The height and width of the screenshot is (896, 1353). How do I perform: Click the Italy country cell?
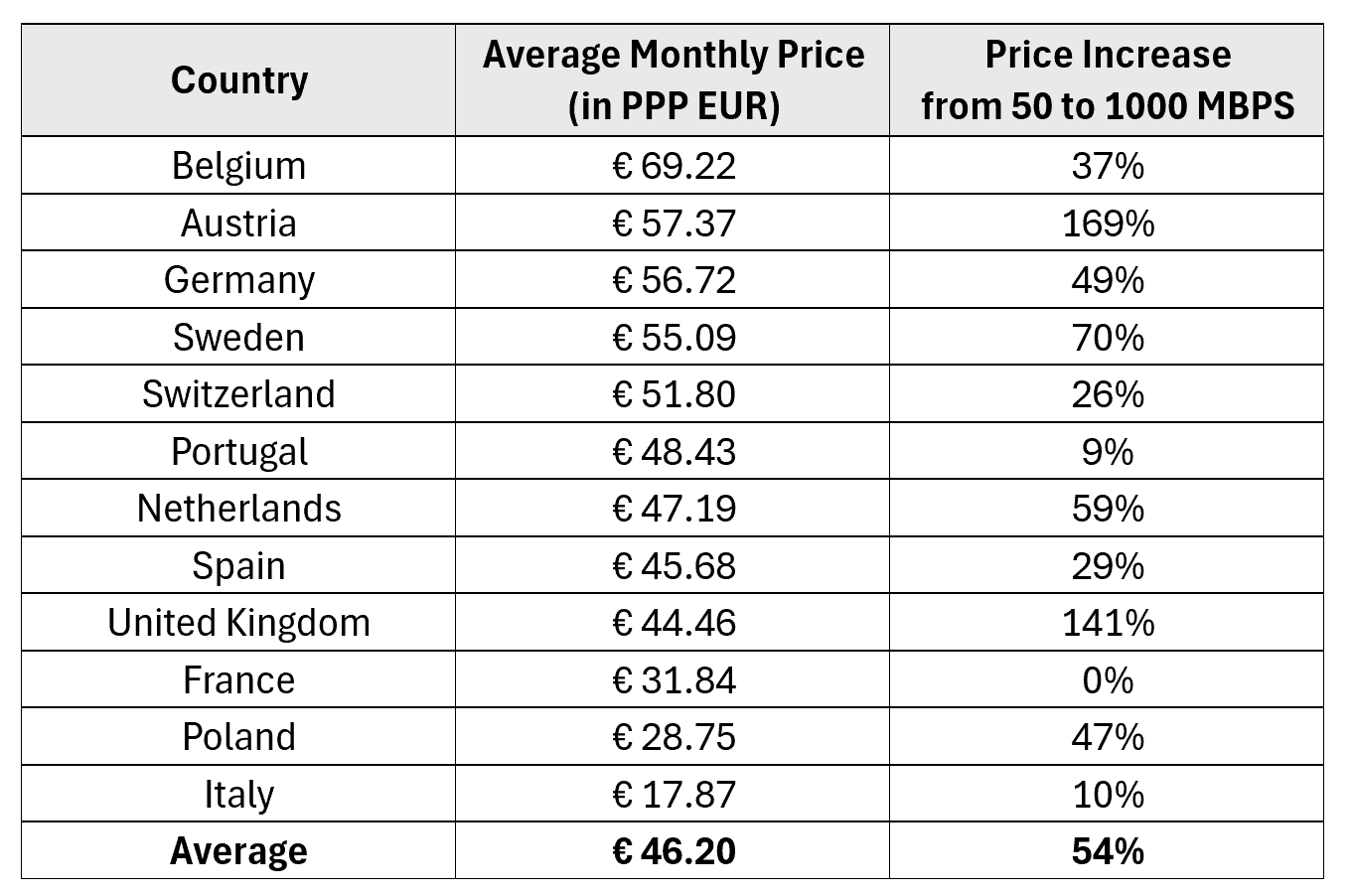tap(238, 794)
